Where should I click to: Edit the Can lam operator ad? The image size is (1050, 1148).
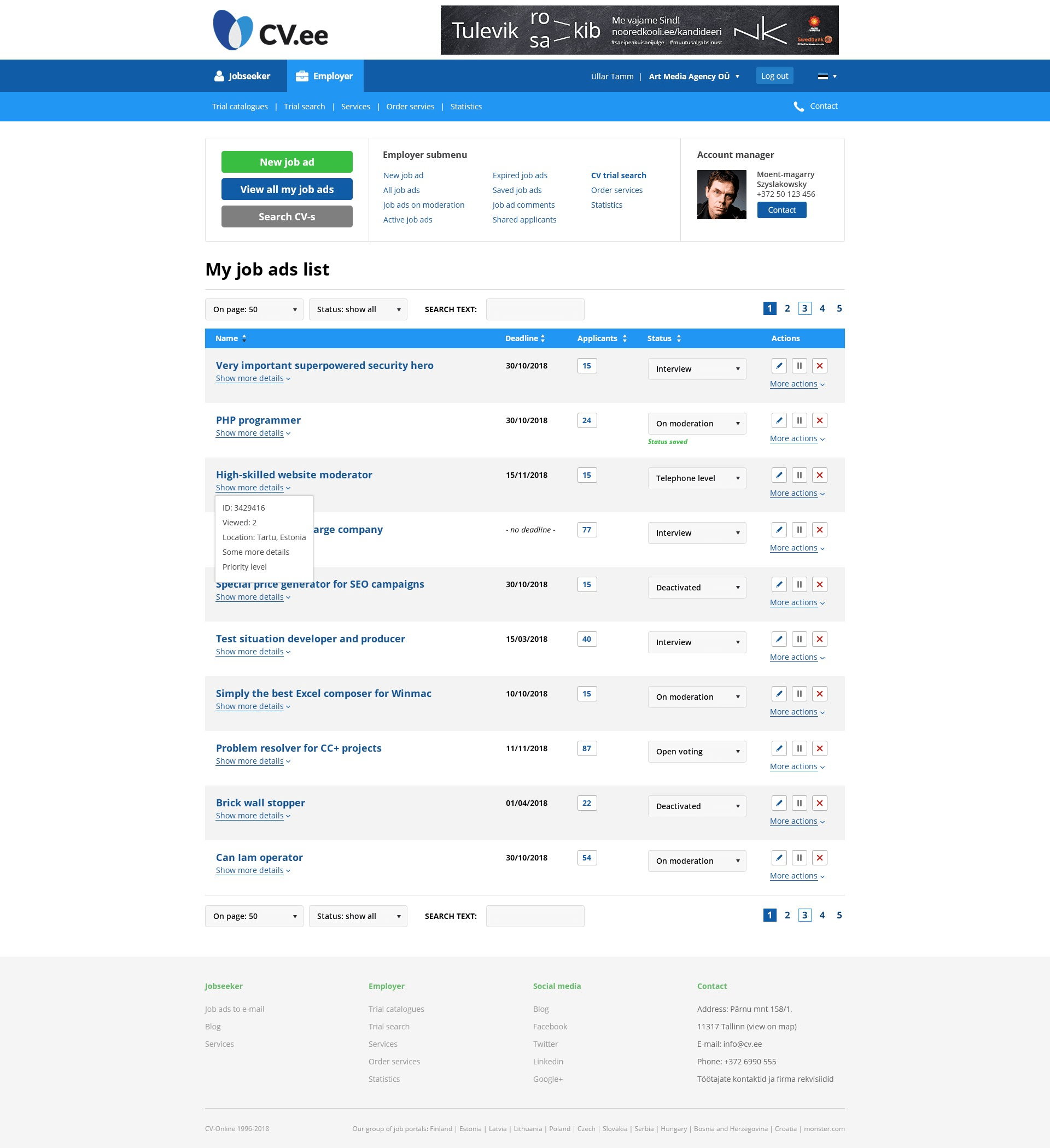tap(779, 858)
